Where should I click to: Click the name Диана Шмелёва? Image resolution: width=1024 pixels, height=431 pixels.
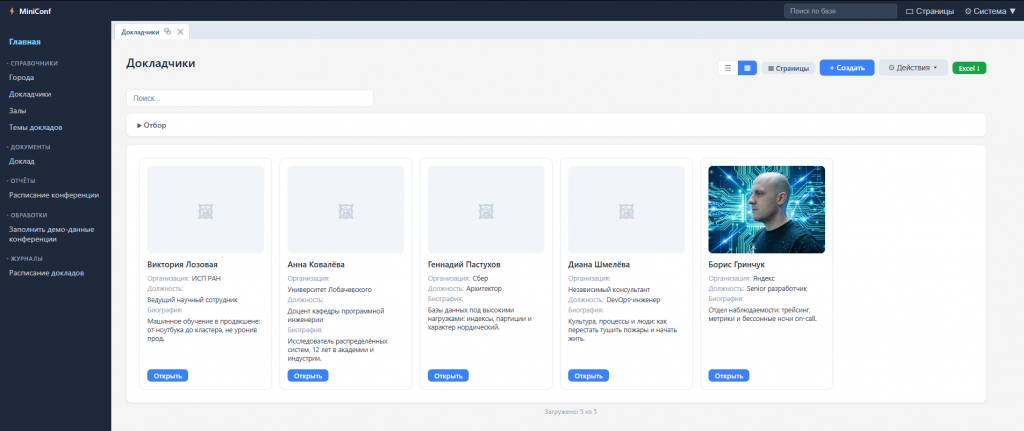click(599, 265)
